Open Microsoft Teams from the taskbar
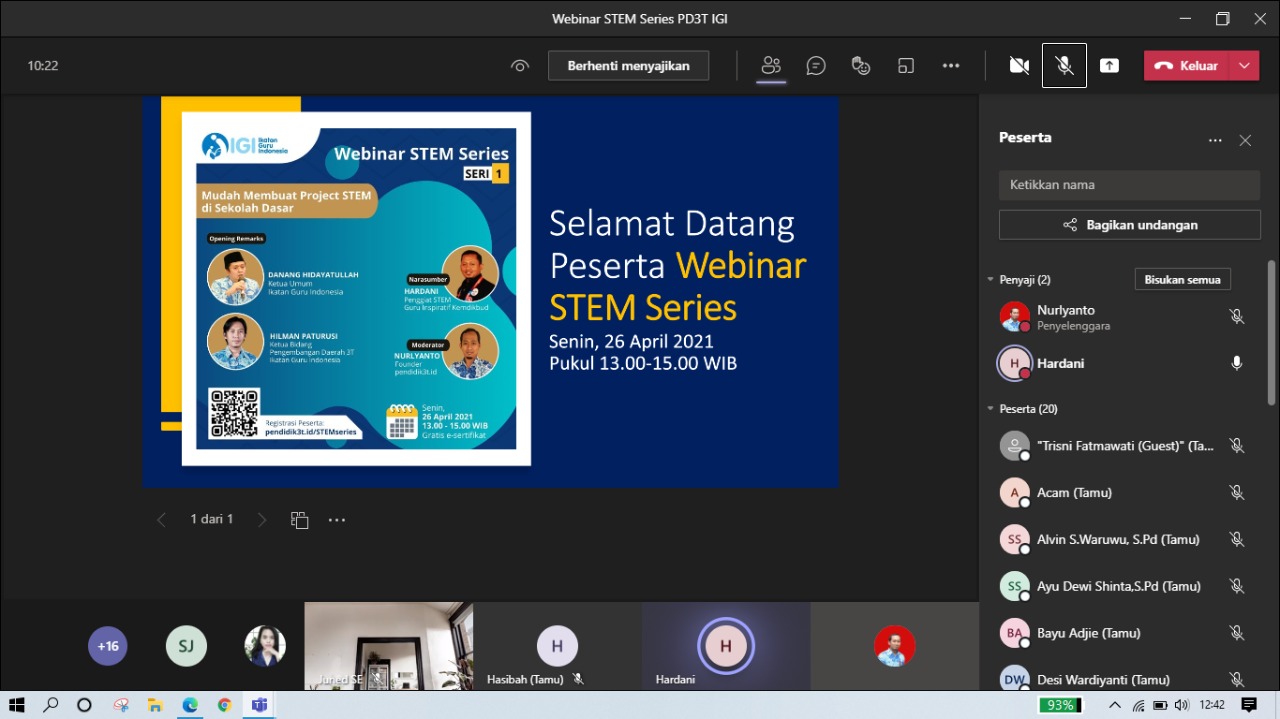The image size is (1280, 719). pyautogui.click(x=259, y=705)
